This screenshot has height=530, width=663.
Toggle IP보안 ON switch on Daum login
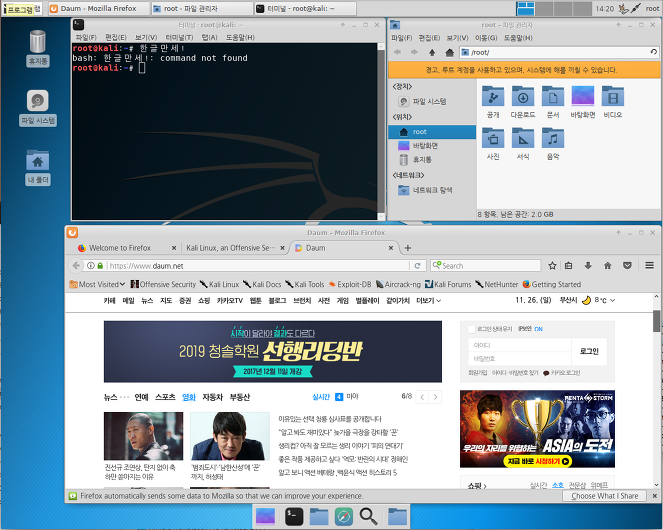tap(538, 329)
